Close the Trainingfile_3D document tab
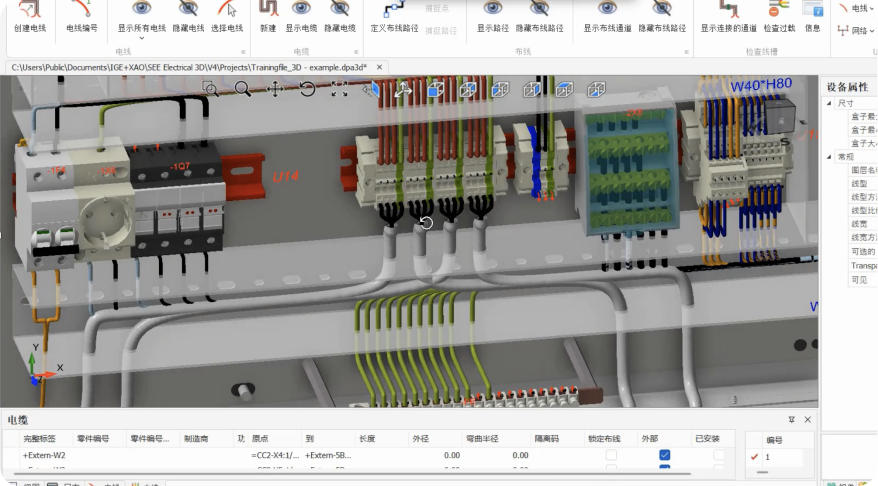 tap(379, 67)
